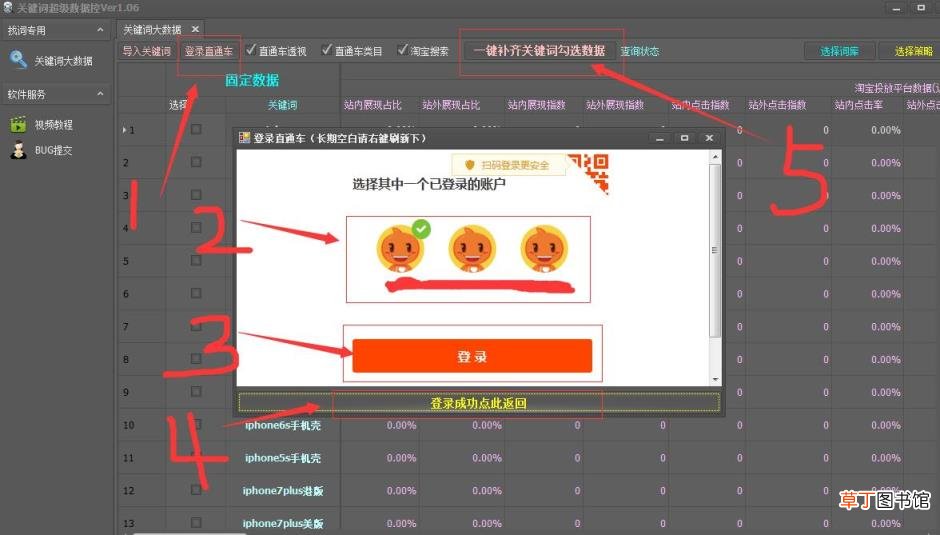Sort by 站外点击指数 column header
The width and height of the screenshot is (940, 535).
(x=777, y=105)
